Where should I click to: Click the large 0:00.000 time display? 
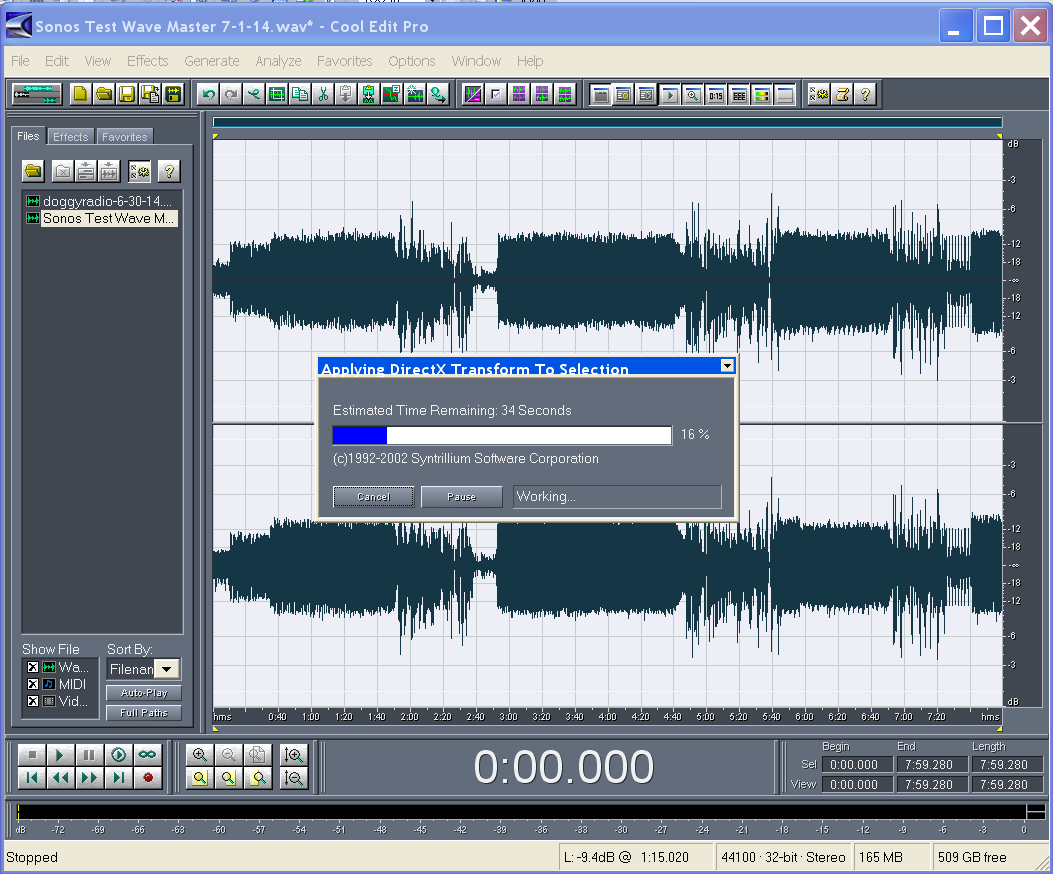[563, 767]
